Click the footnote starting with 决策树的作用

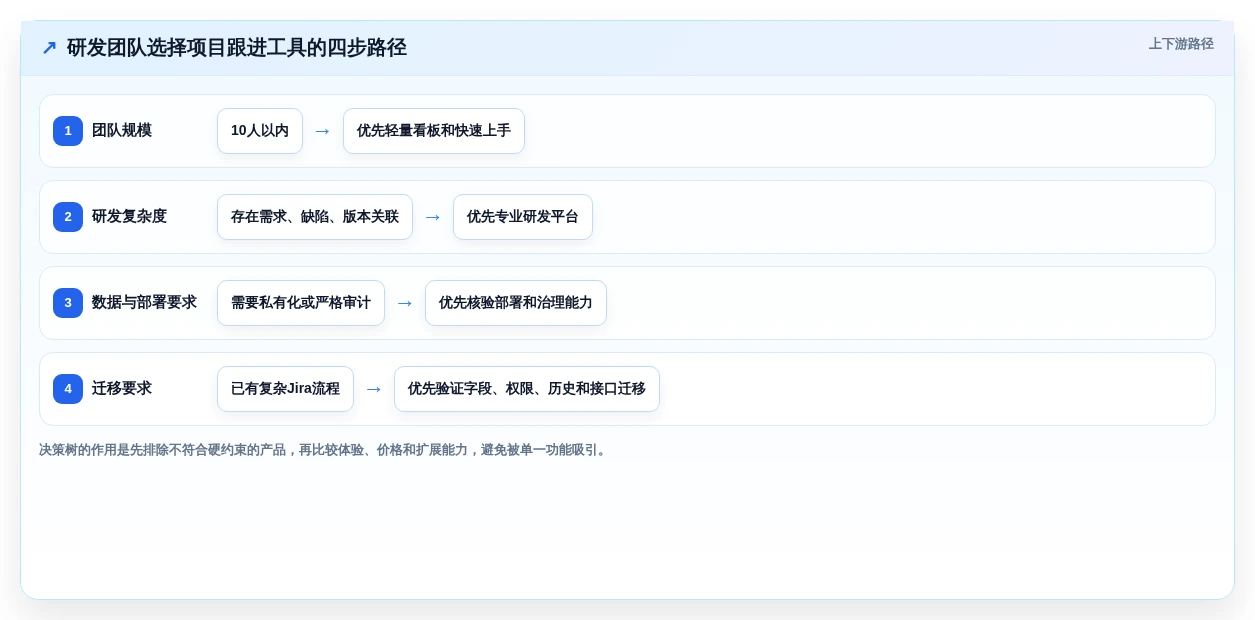tap(324, 450)
